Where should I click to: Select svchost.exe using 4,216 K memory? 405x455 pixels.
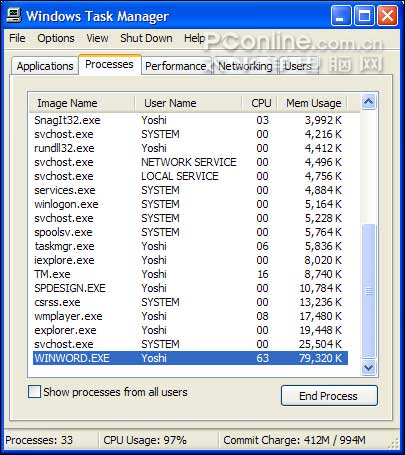click(190, 134)
